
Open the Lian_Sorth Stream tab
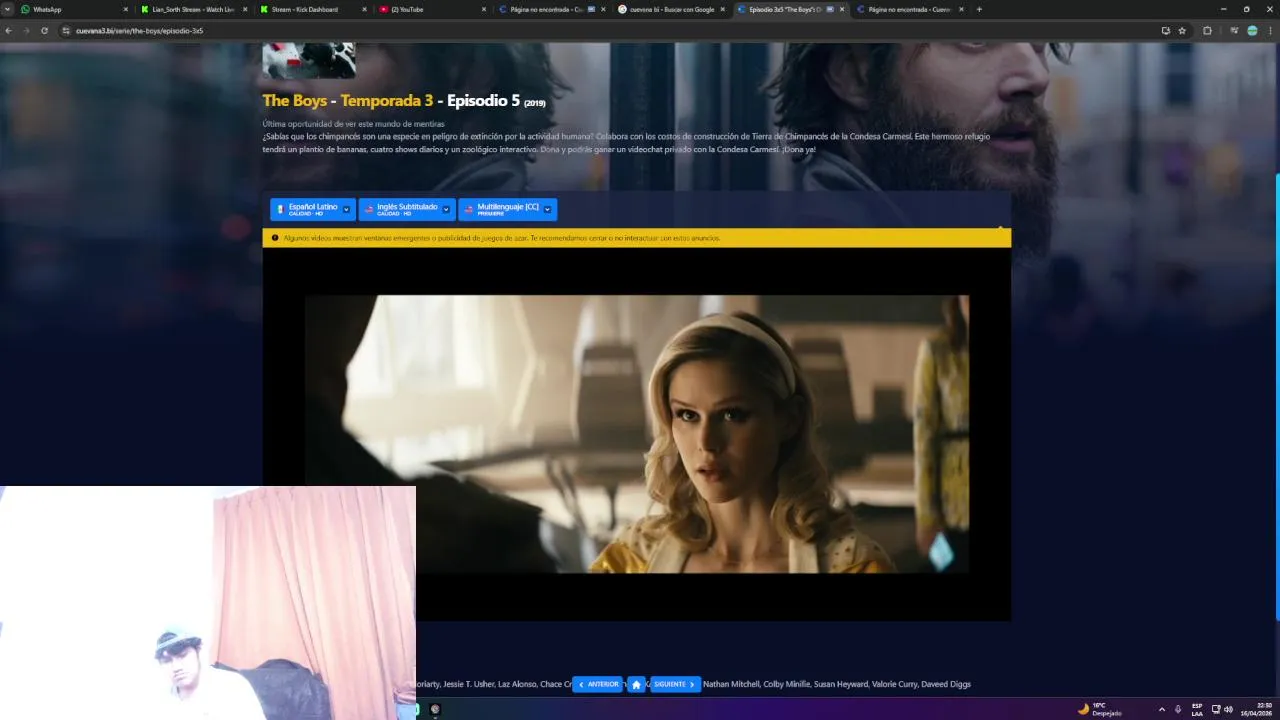pyautogui.click(x=194, y=9)
